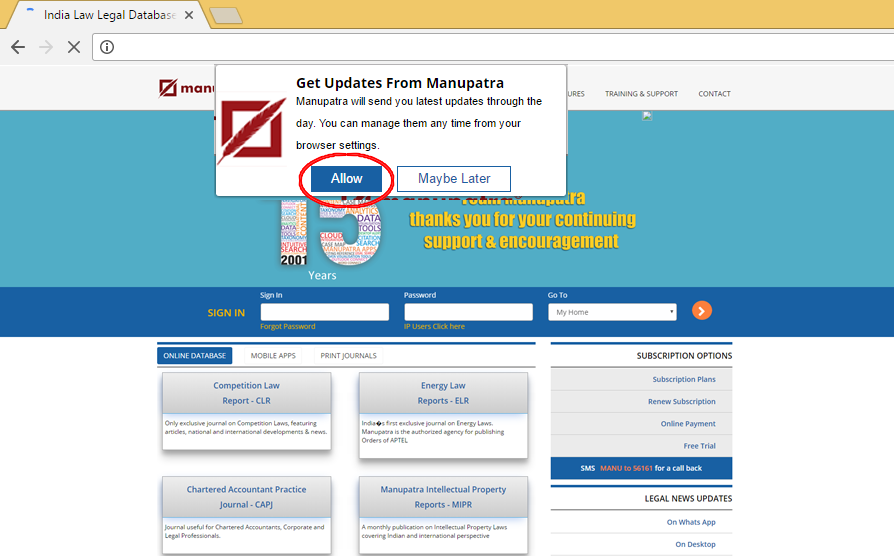Switch to Print Journals tab
The height and width of the screenshot is (556, 894).
click(348, 355)
